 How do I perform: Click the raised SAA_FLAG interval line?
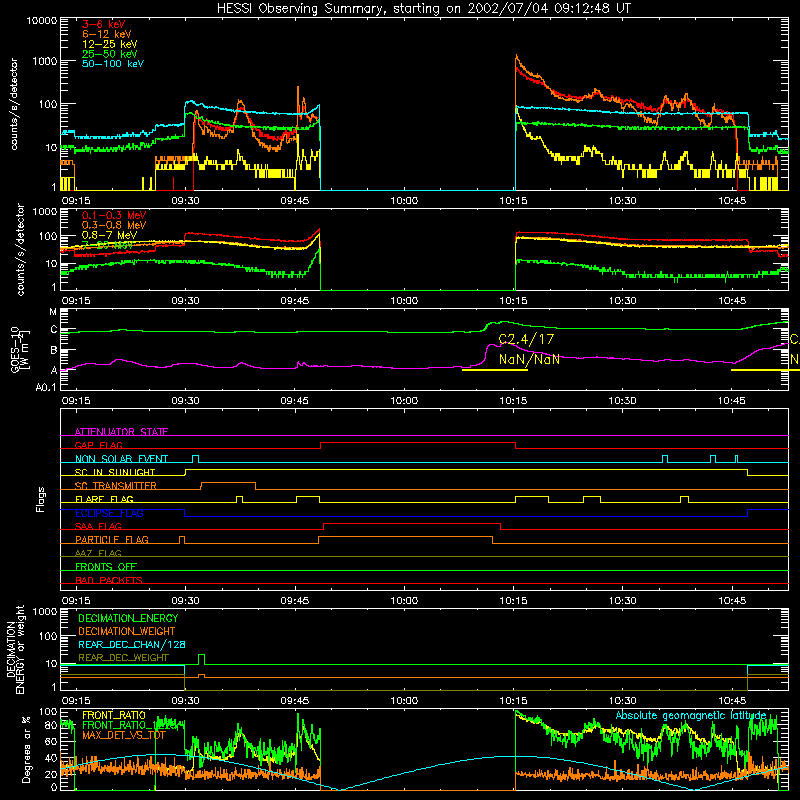point(412,523)
